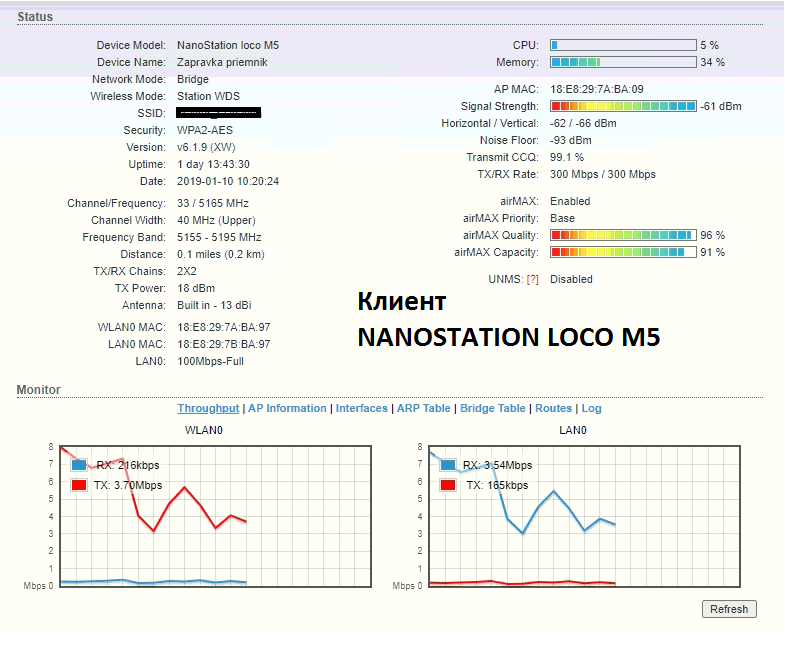The height and width of the screenshot is (652, 785).
Task: Click 'RX: 3.54Mbps' label in LAN0 chart
Action: click(x=498, y=465)
